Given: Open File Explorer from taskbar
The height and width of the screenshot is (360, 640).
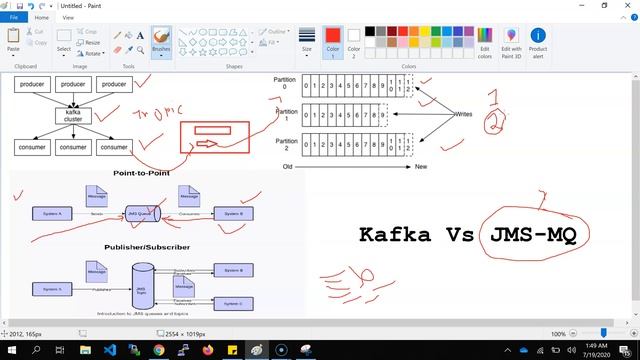Looking at the screenshot, I should (x=85, y=350).
